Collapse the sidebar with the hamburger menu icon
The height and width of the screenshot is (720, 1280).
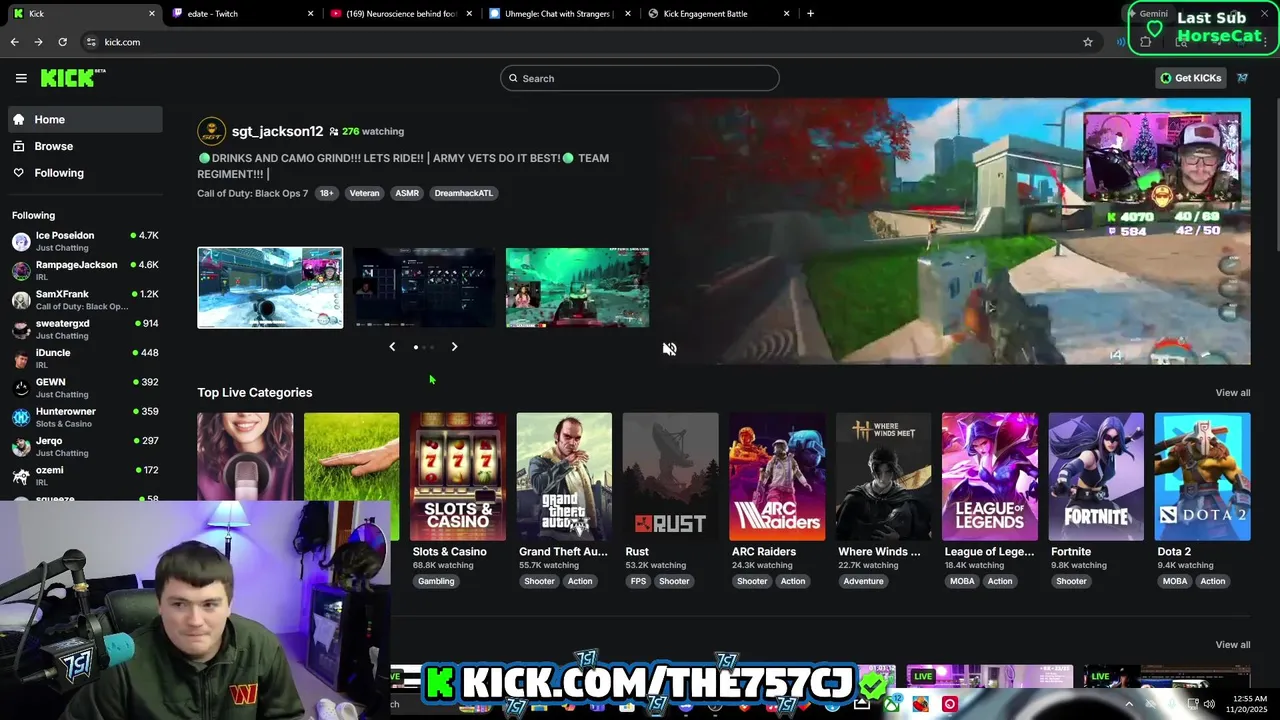pos(21,78)
